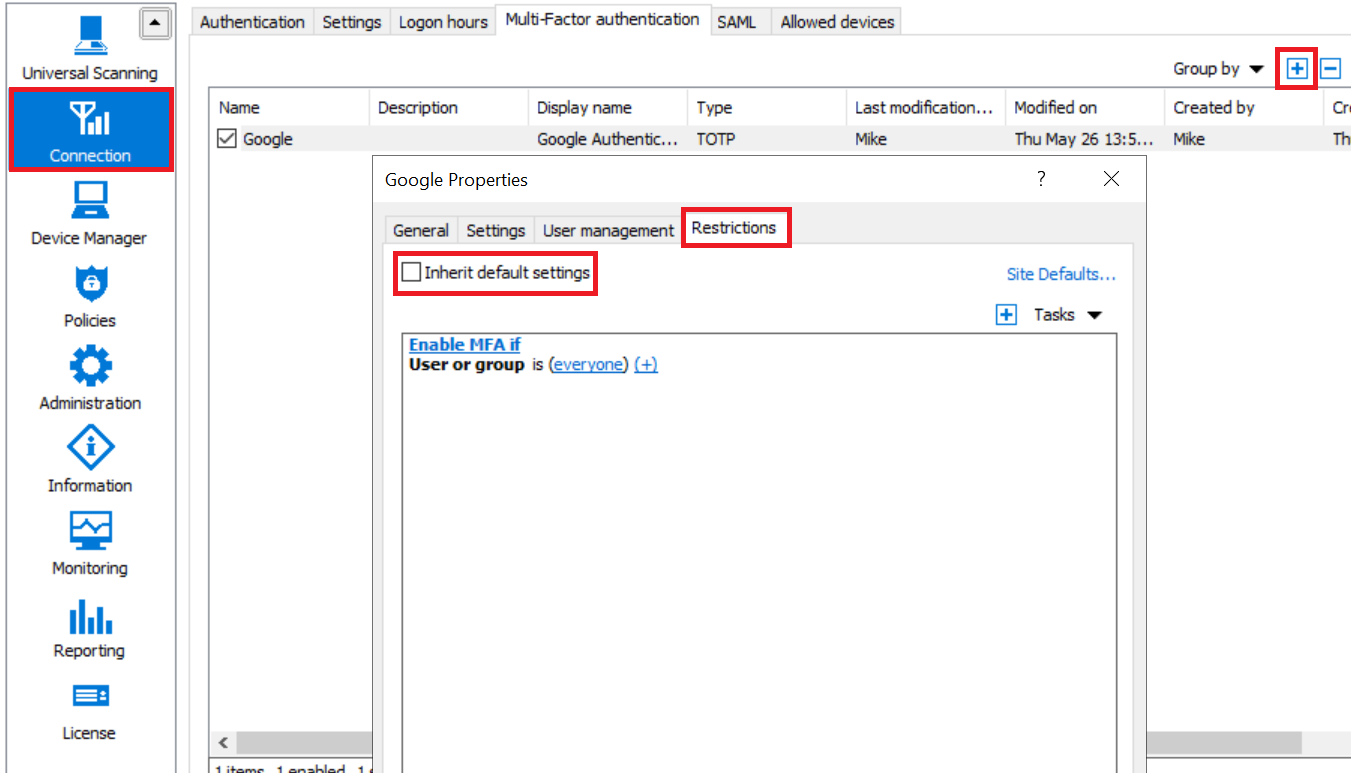Open the Information section
The image size is (1351, 773).
pos(90,461)
